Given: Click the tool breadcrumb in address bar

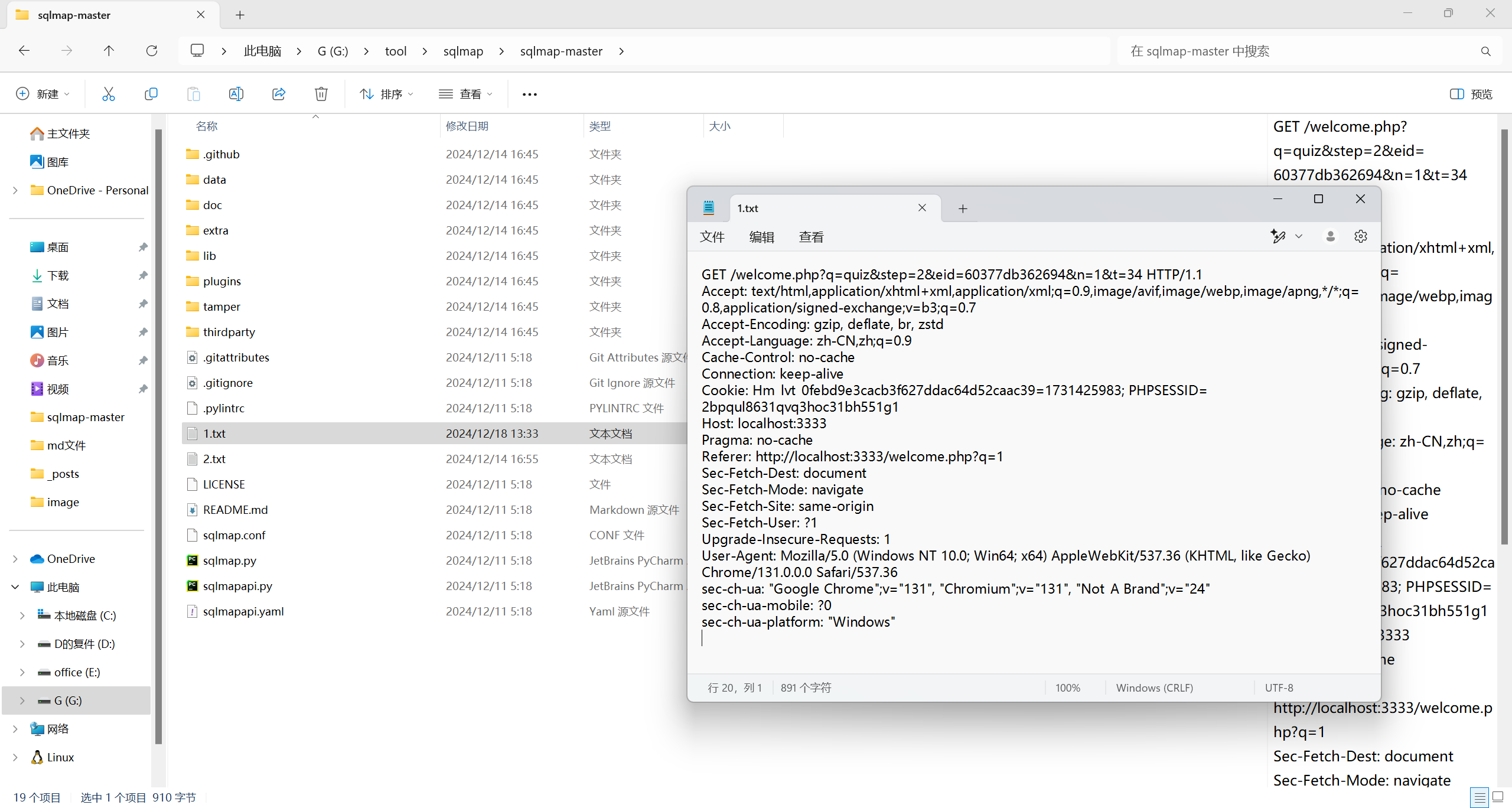Looking at the screenshot, I should (395, 51).
